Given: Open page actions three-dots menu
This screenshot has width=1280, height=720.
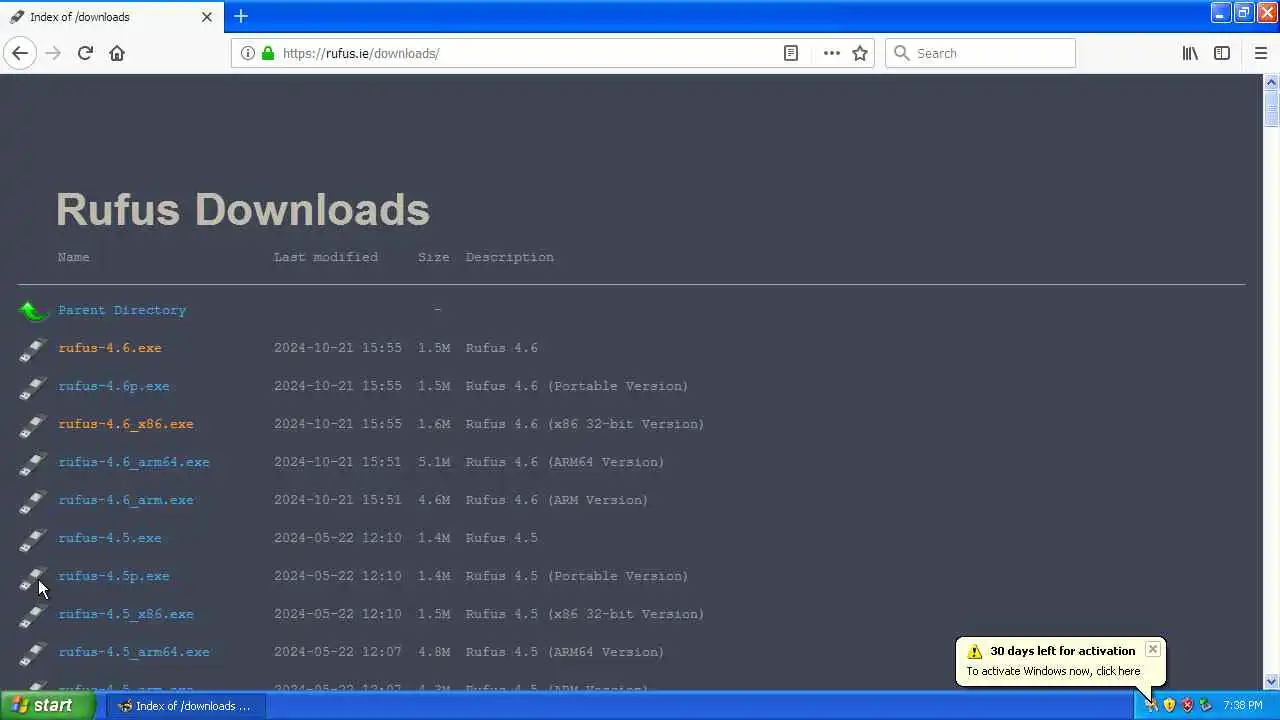Looking at the screenshot, I should (831, 53).
